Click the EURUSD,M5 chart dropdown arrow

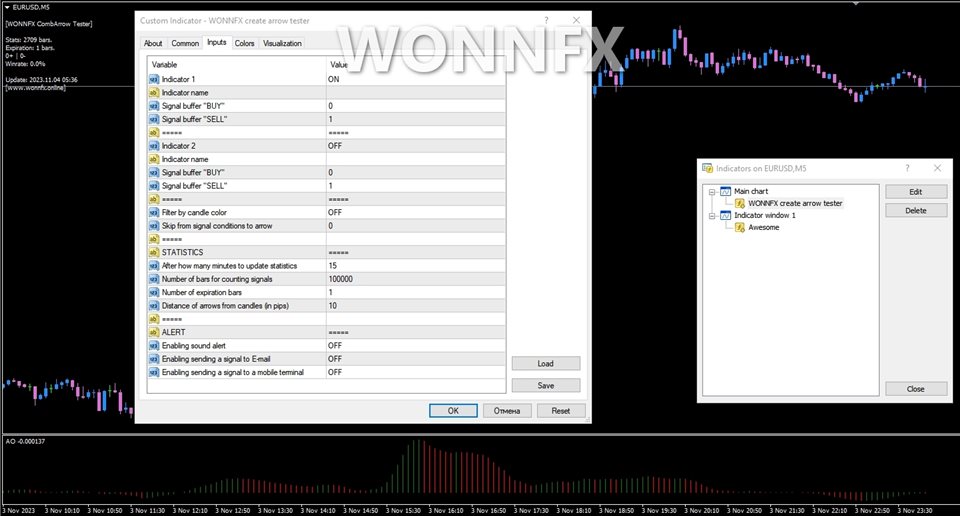click(7, 7)
